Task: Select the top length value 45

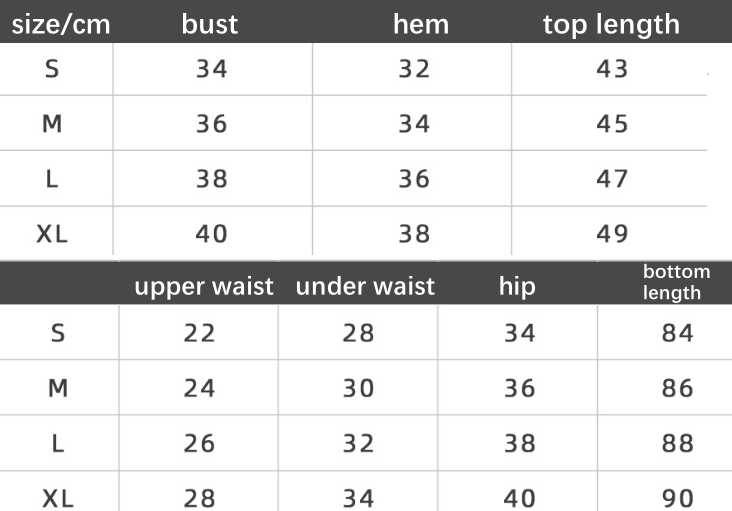Action: [x=612, y=124]
